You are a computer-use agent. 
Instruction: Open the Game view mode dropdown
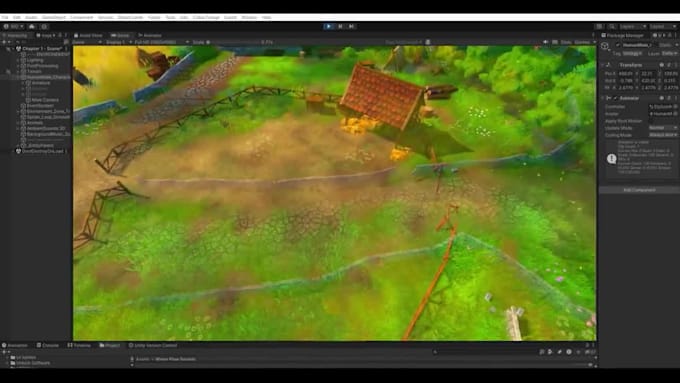click(87, 42)
